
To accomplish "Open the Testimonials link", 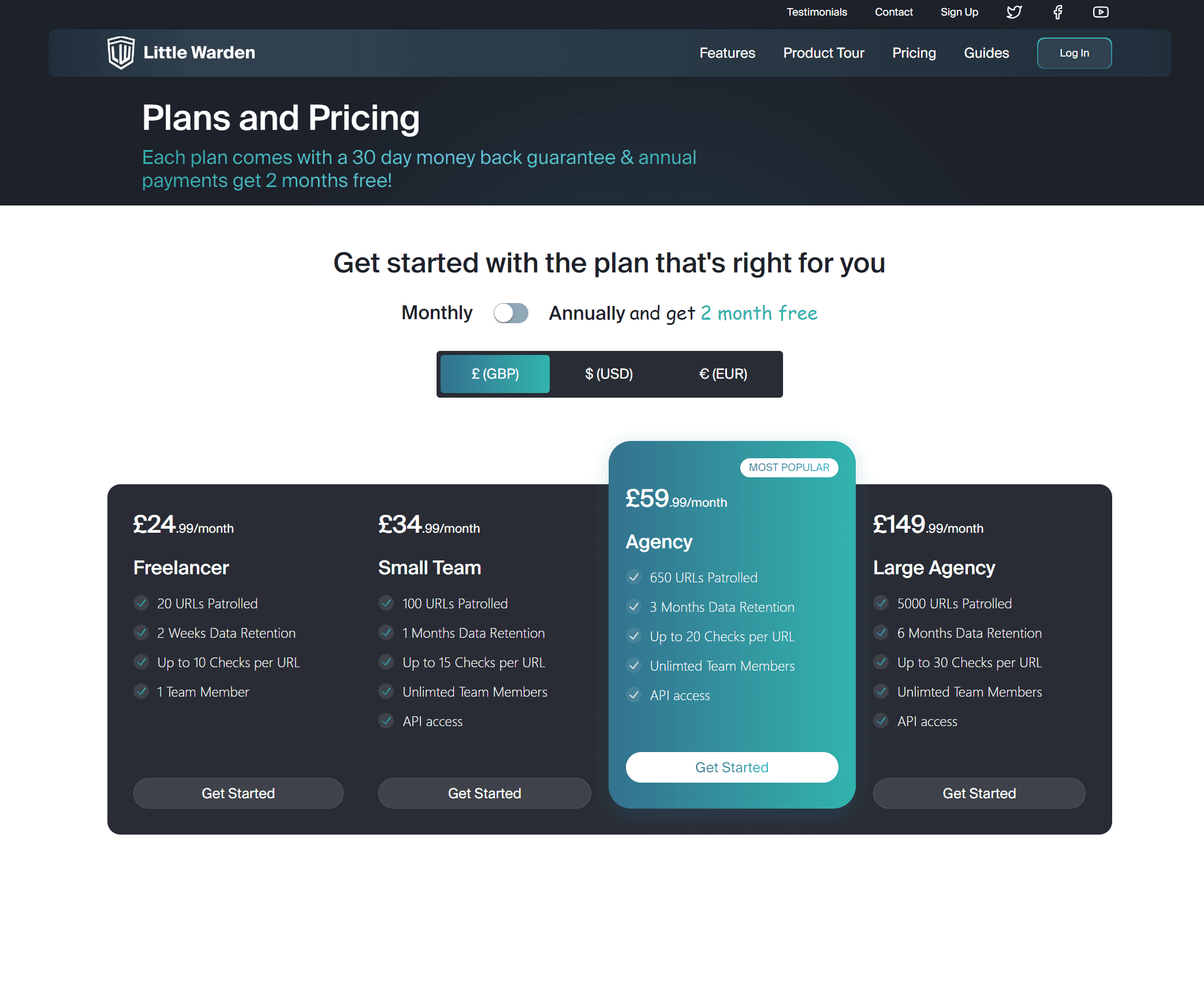I will pyautogui.click(x=817, y=12).
